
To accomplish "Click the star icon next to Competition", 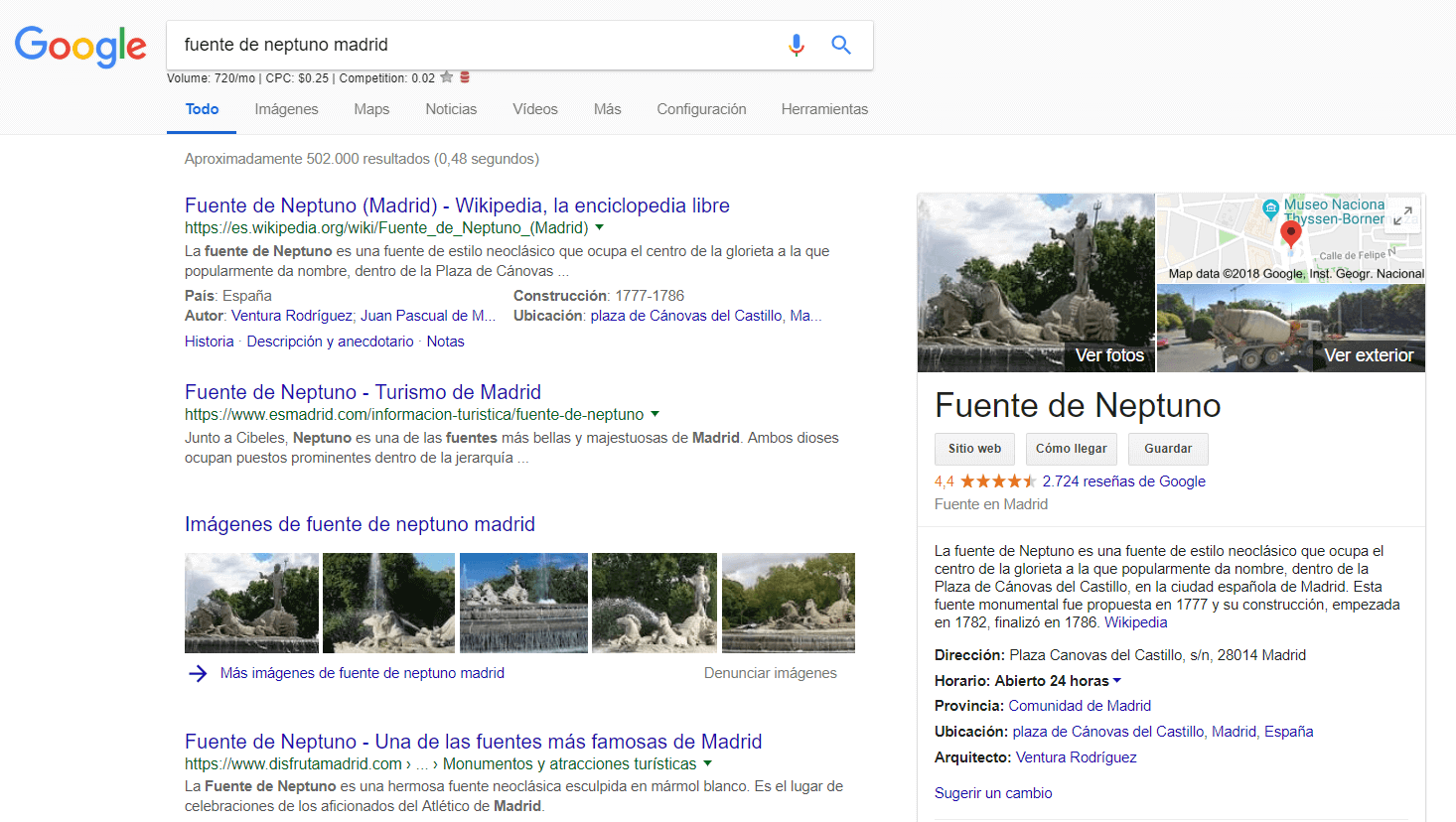I will coord(447,77).
